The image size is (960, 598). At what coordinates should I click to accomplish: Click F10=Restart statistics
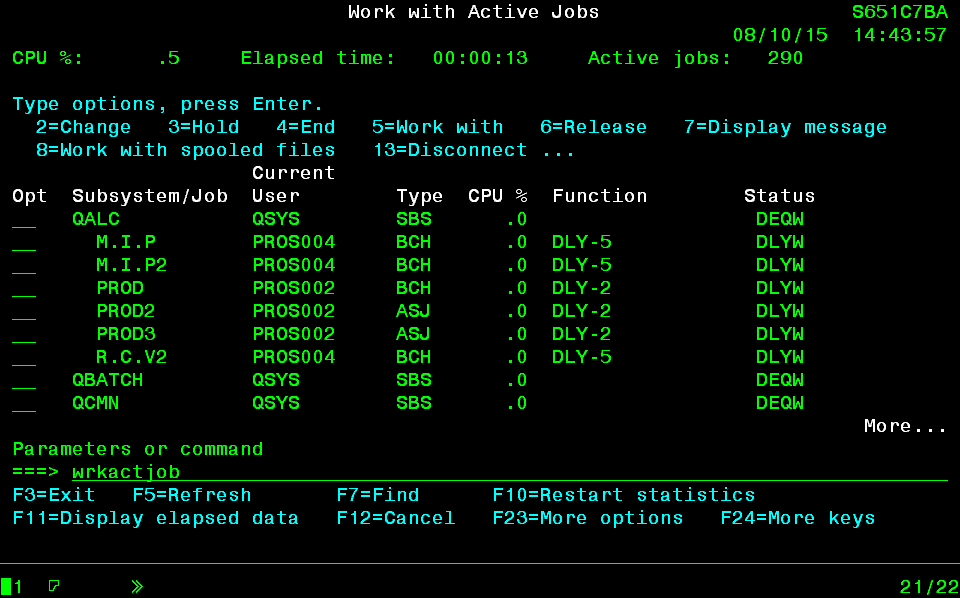coord(623,495)
